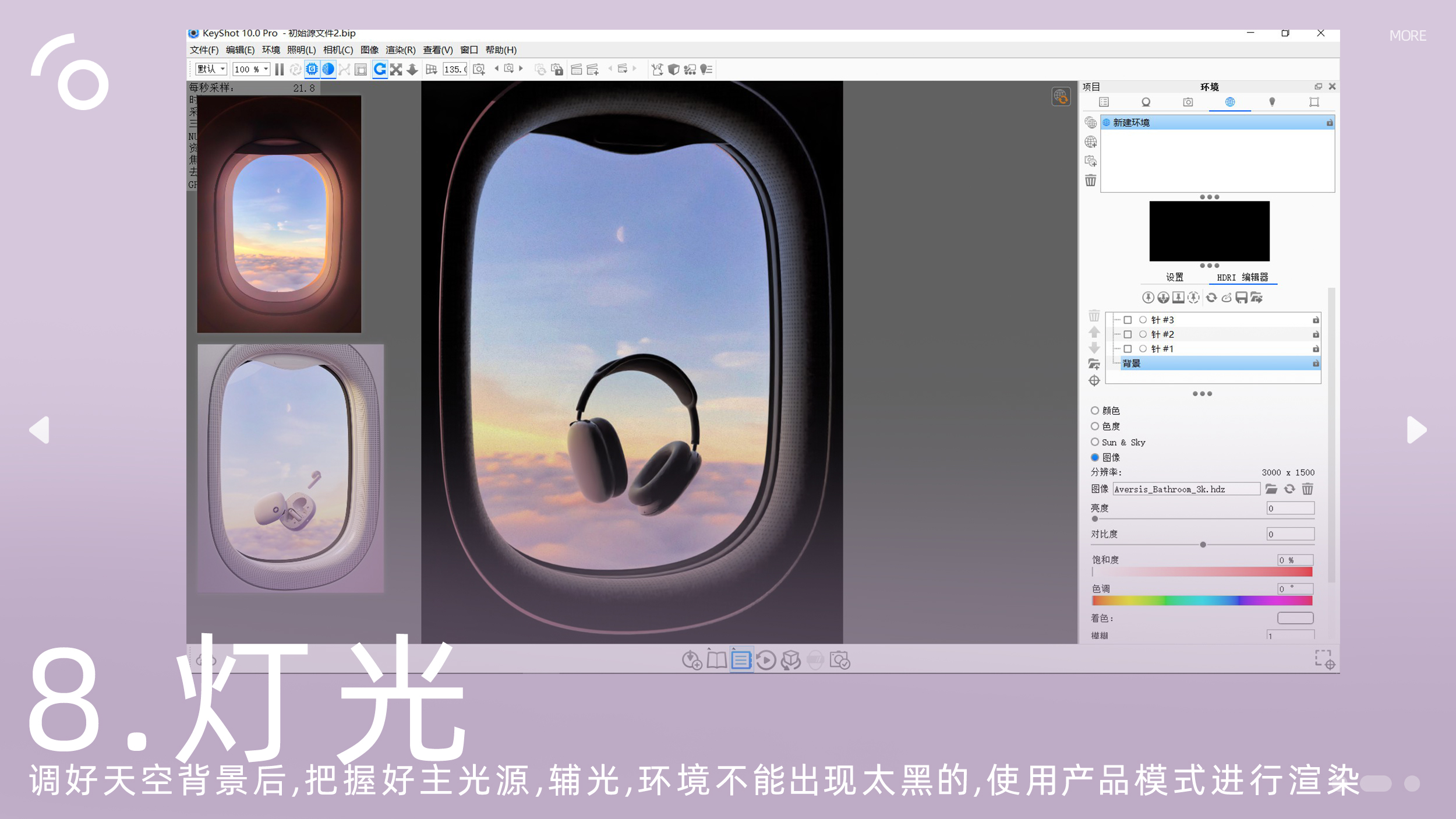The width and height of the screenshot is (1456, 819).
Task: Open the Library from the bottom toolbar
Action: pyautogui.click(x=716, y=659)
